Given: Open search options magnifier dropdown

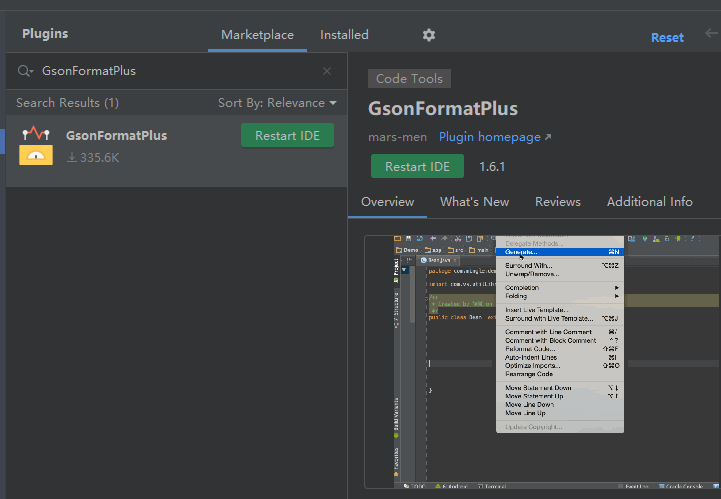Looking at the screenshot, I should [25, 71].
